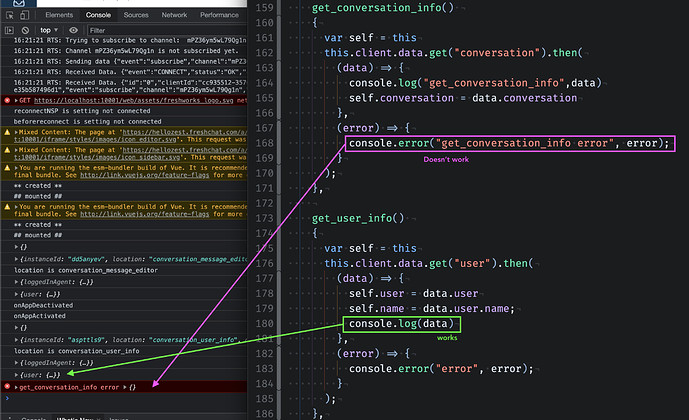Expand the instanceId "dd5anyev" object

tap(16, 259)
